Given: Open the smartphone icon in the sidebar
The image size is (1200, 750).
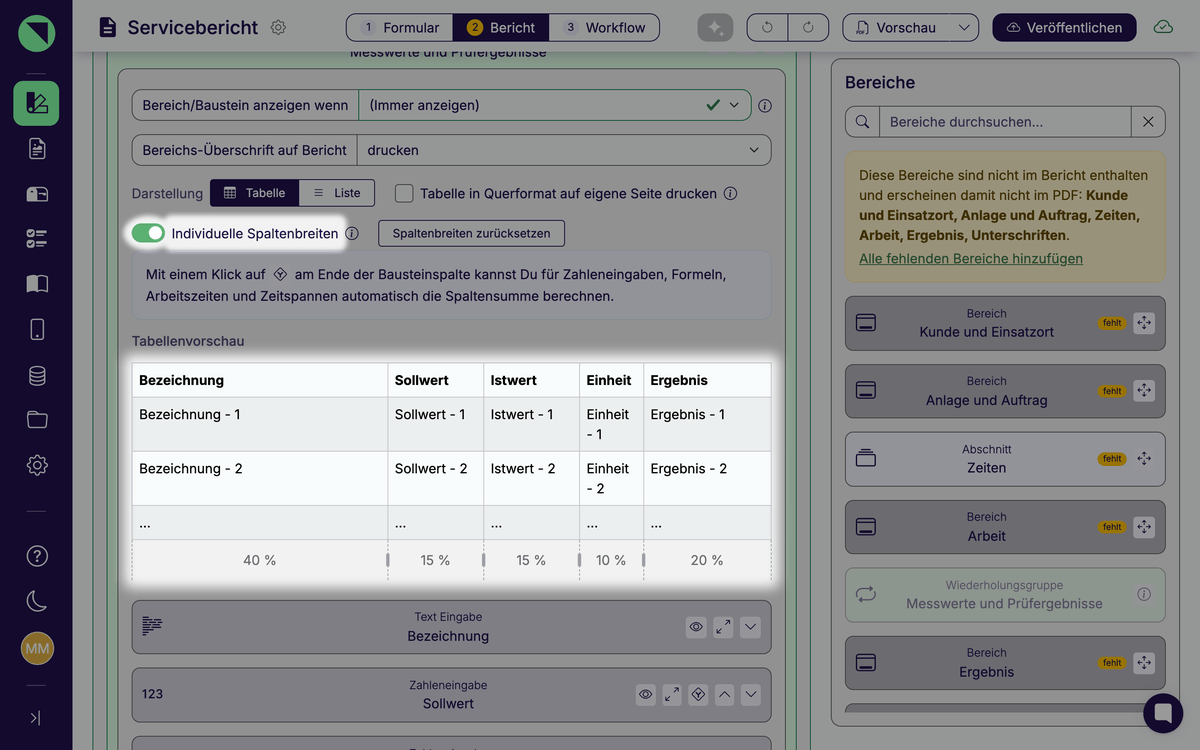Looking at the screenshot, I should coord(37,329).
